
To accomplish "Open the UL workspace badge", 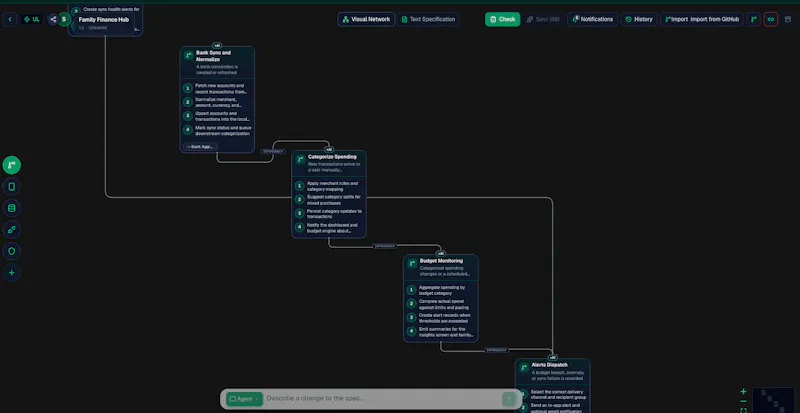I will click(x=31, y=19).
